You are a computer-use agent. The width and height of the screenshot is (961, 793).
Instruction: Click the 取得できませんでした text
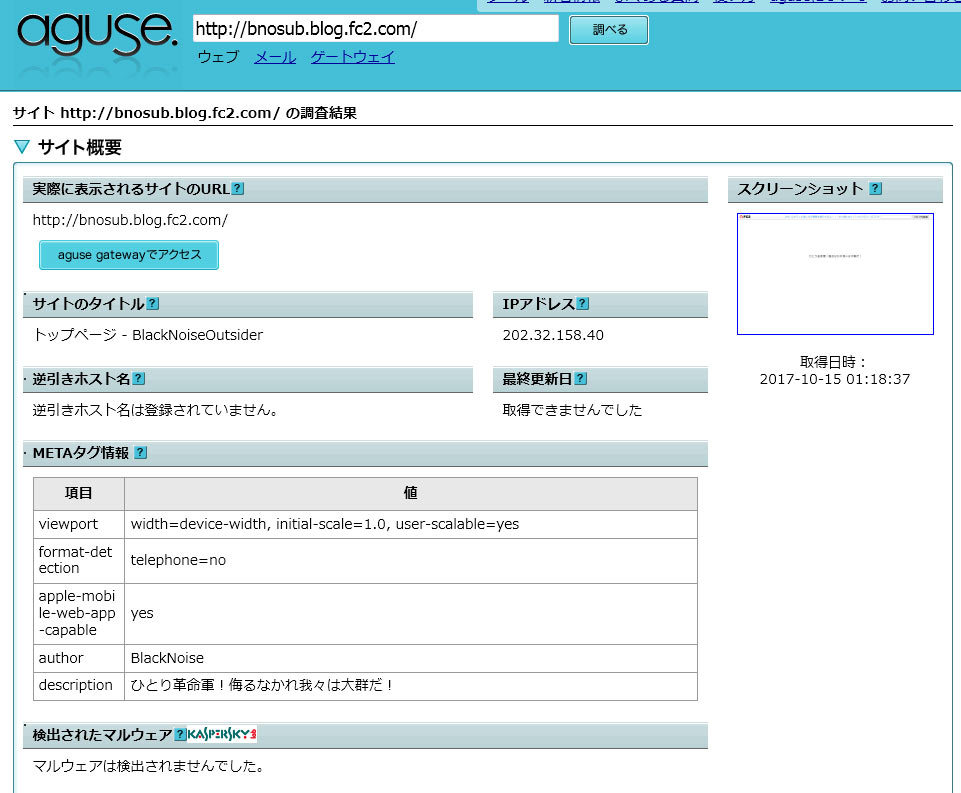click(572, 410)
